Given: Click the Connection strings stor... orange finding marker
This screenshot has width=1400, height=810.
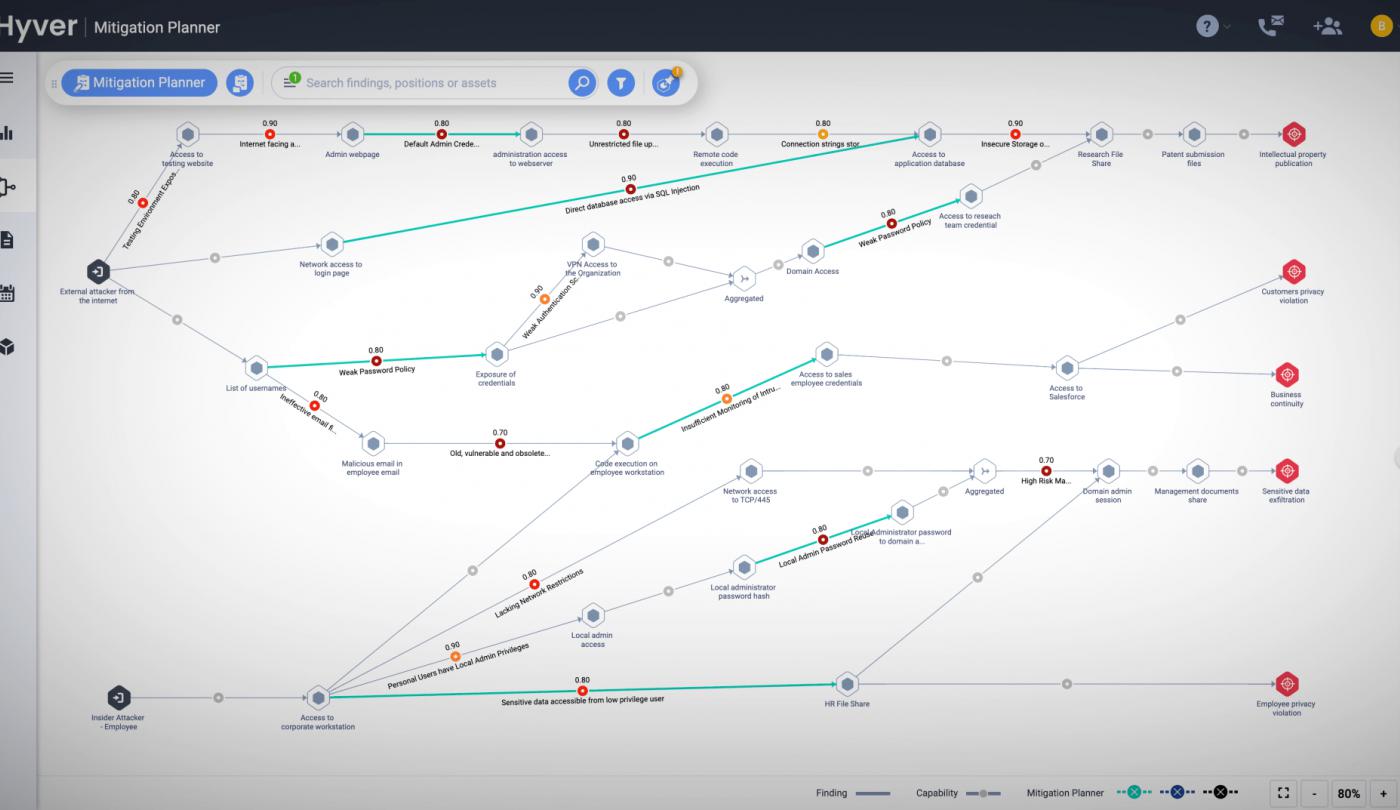Looking at the screenshot, I should tap(823, 134).
